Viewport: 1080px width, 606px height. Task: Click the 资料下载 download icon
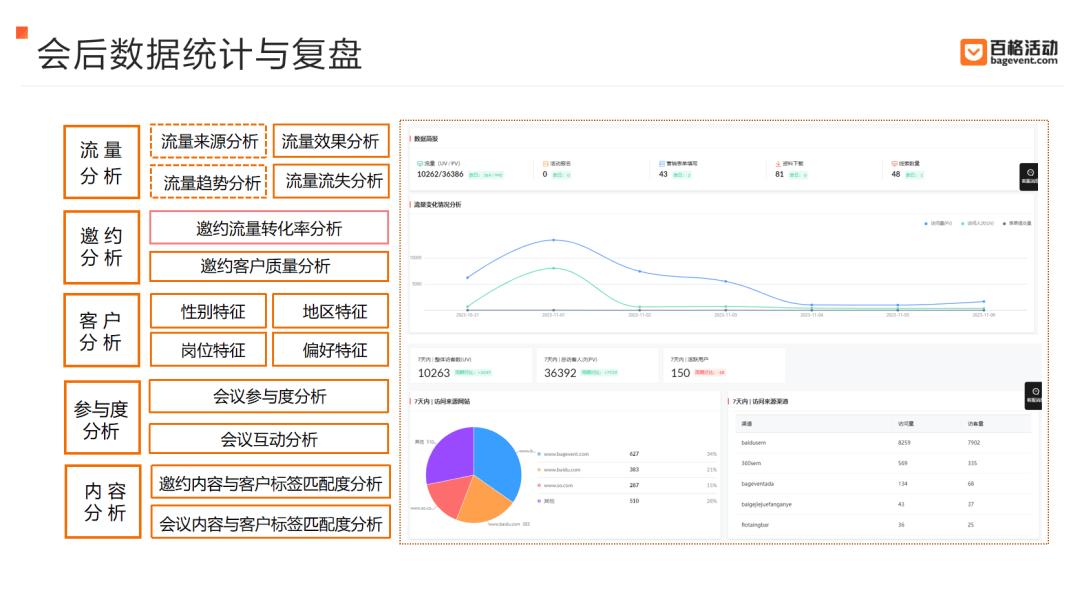pos(778,164)
